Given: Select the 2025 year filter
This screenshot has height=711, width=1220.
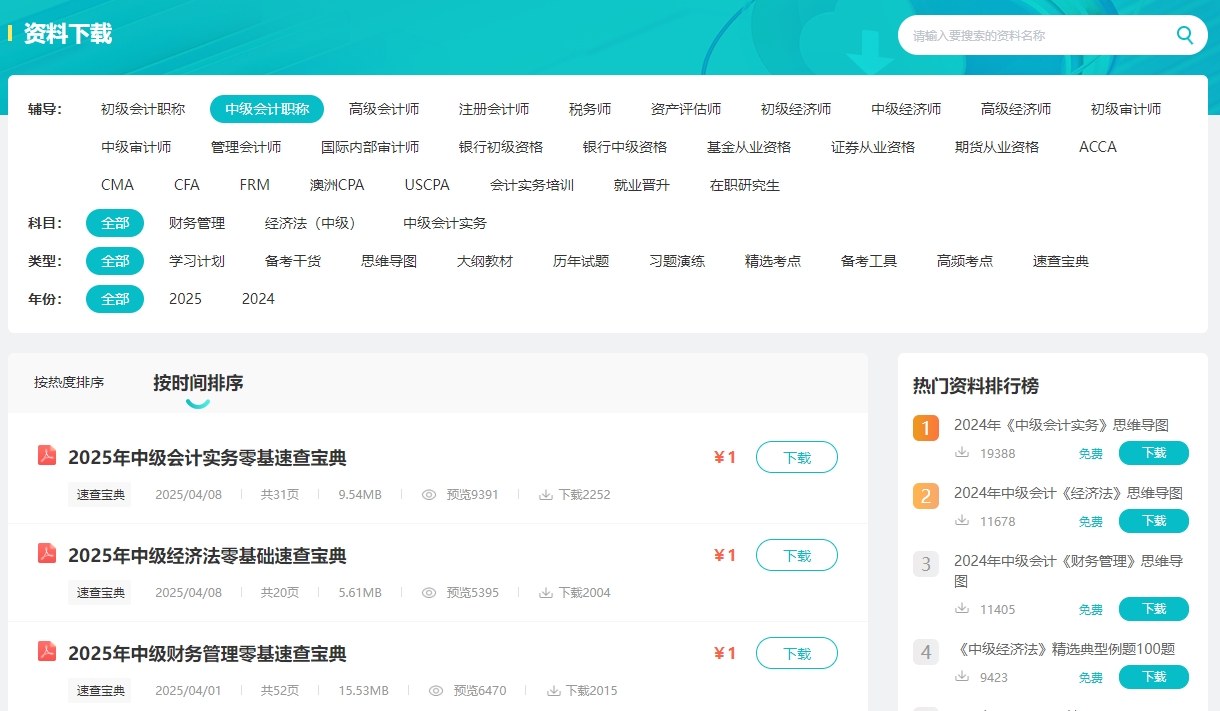Looking at the screenshot, I should click(185, 299).
